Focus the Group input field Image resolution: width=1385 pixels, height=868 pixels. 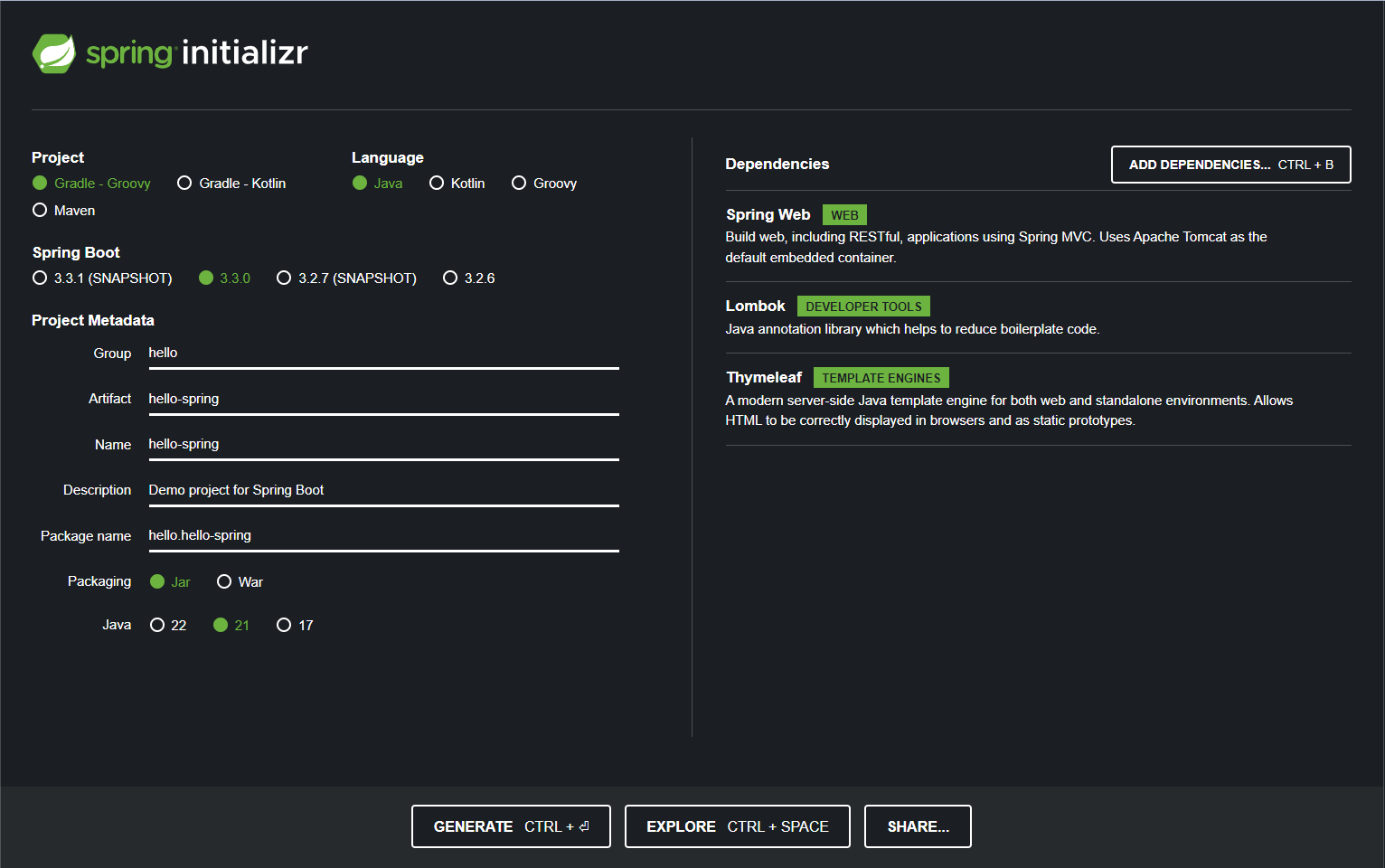(x=383, y=354)
